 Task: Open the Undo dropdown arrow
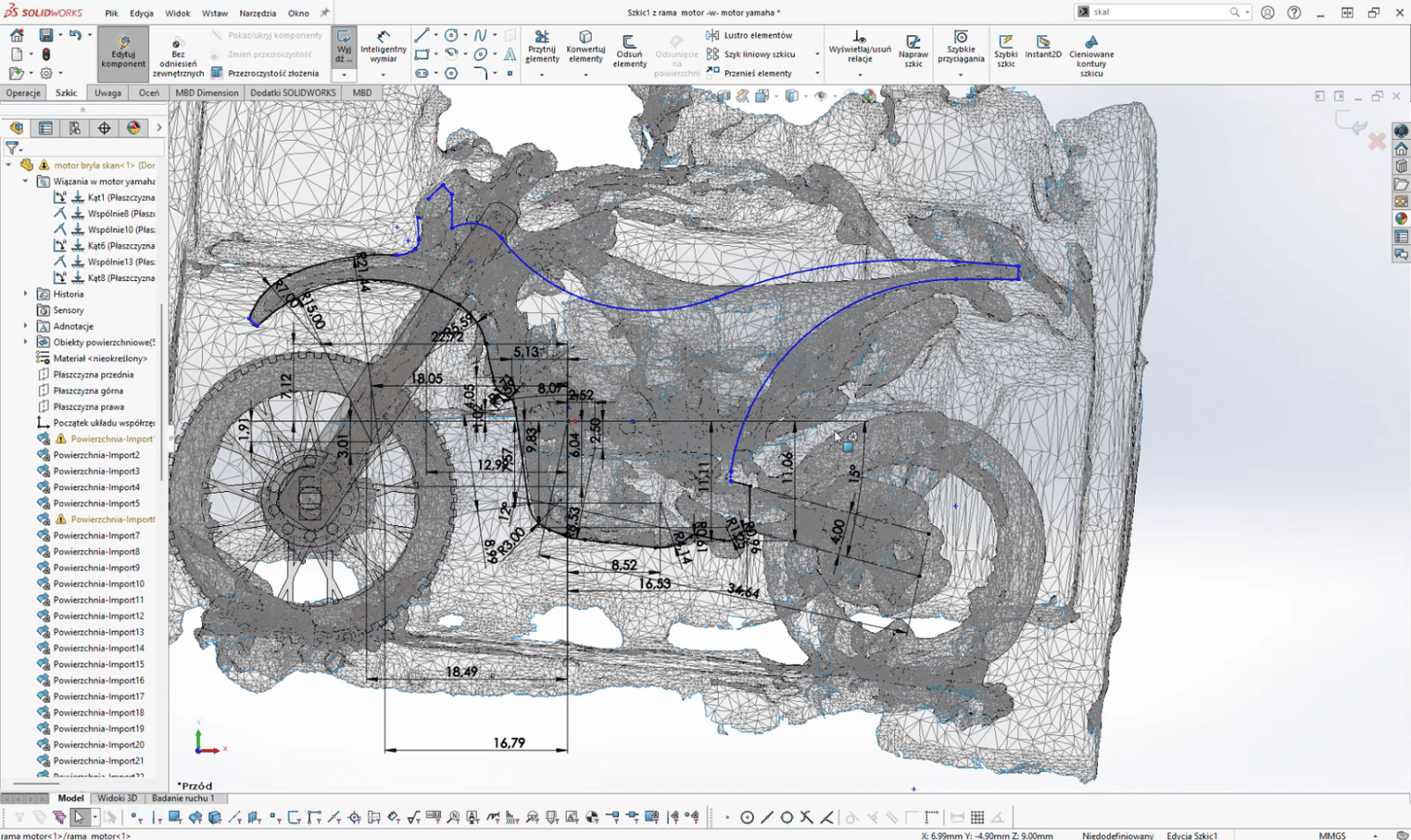tap(89, 35)
